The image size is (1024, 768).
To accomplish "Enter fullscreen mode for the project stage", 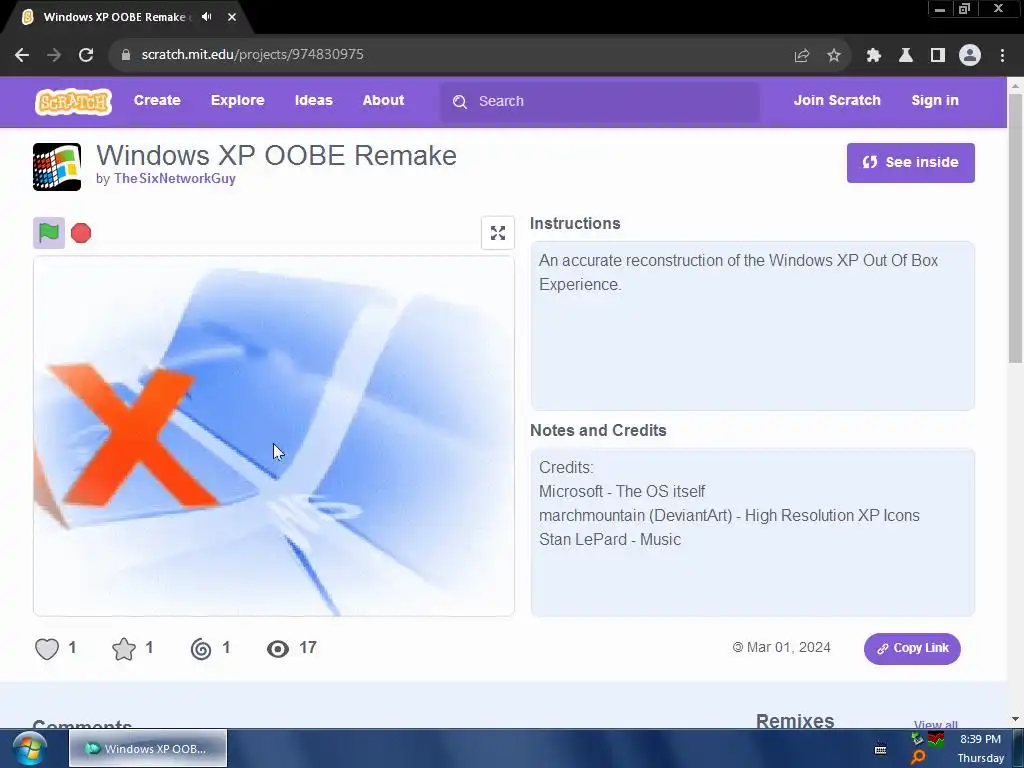I will [498, 233].
